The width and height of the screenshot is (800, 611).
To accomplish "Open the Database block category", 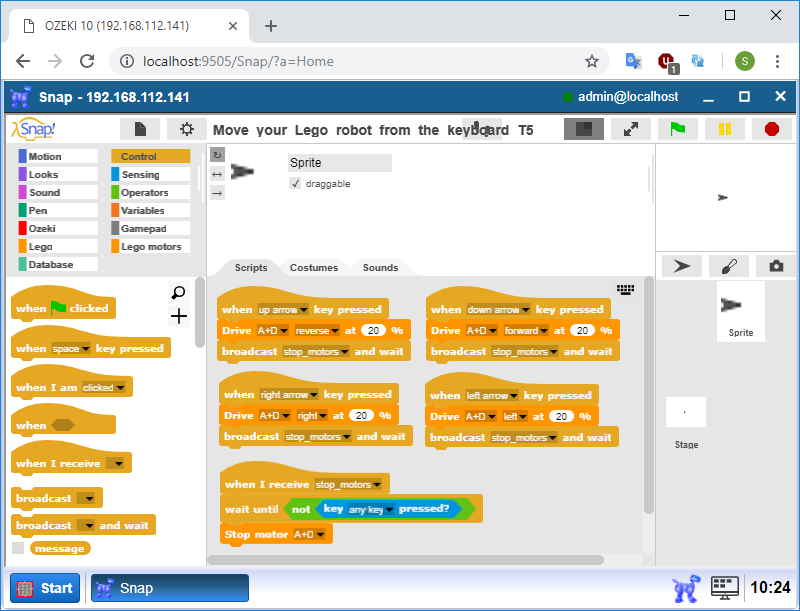I will pos(58,264).
